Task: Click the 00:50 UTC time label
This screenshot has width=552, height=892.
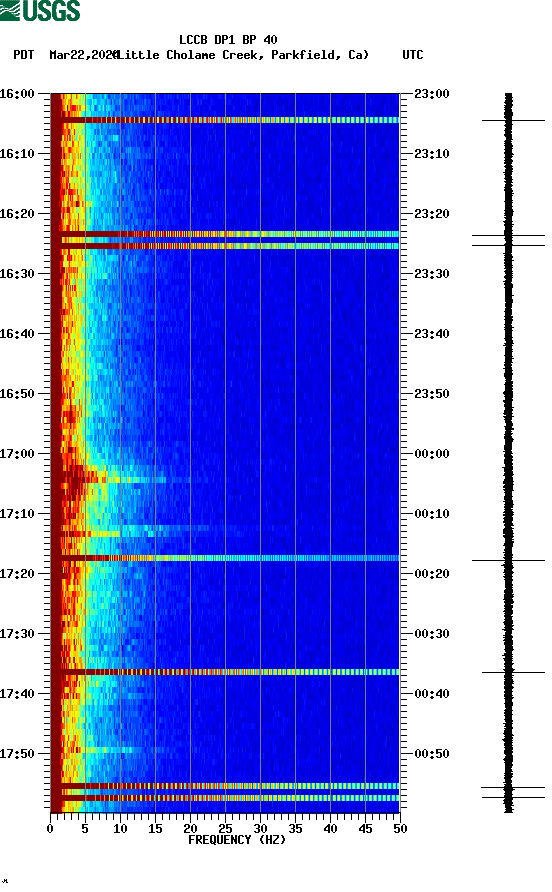Action: click(432, 754)
